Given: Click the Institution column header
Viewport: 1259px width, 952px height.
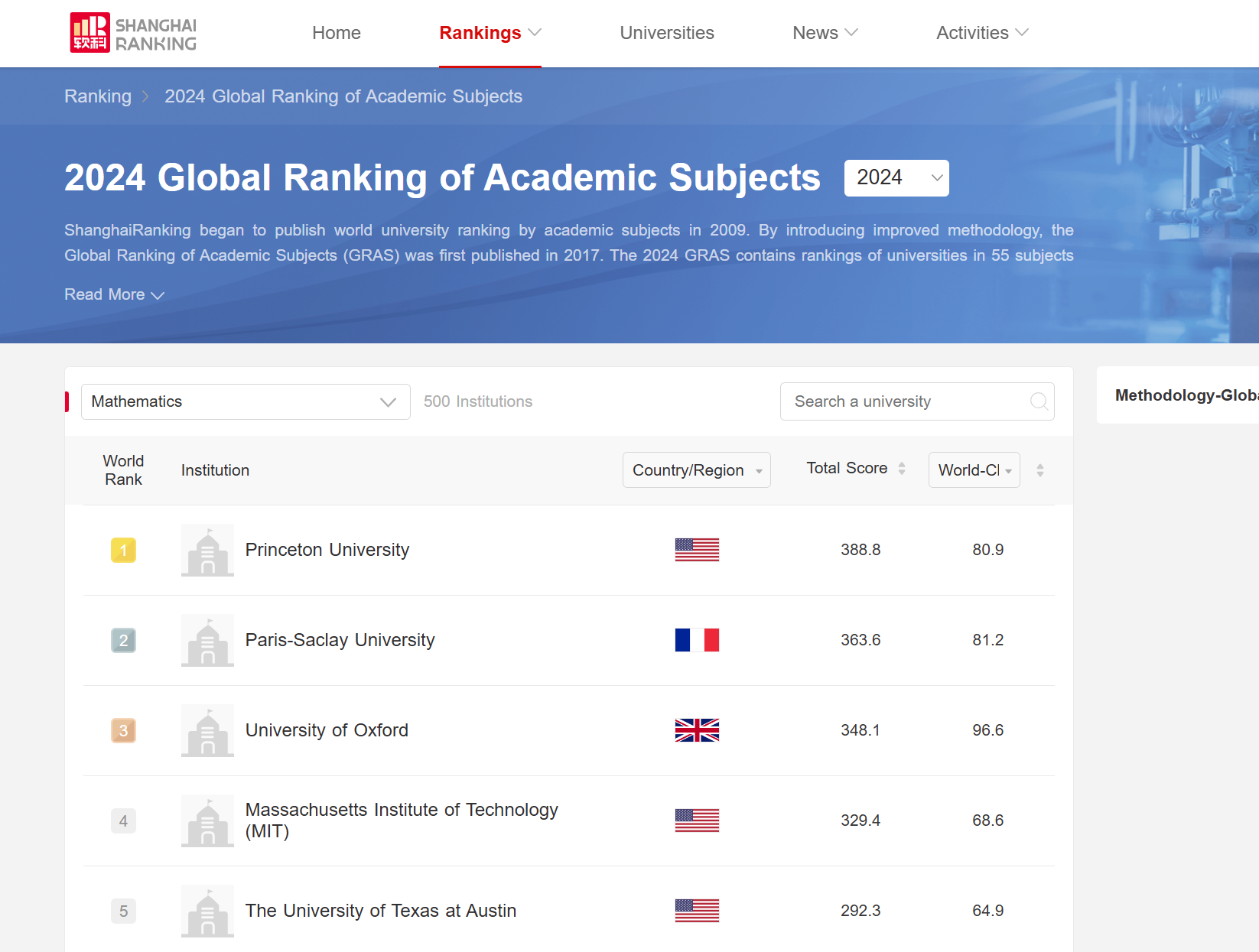Looking at the screenshot, I should [x=215, y=470].
